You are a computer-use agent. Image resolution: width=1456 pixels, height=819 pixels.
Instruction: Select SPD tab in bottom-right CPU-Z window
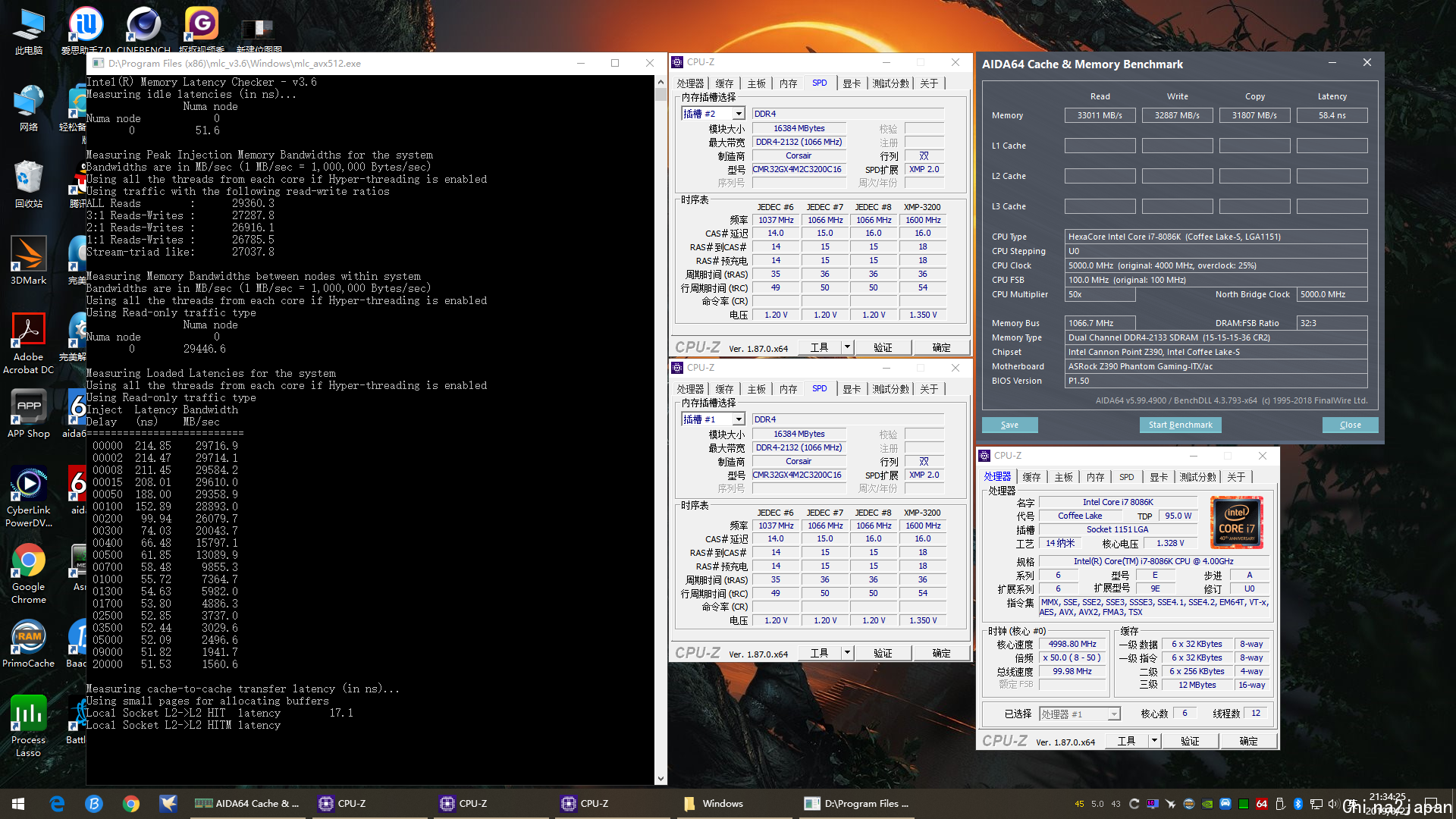[1127, 477]
